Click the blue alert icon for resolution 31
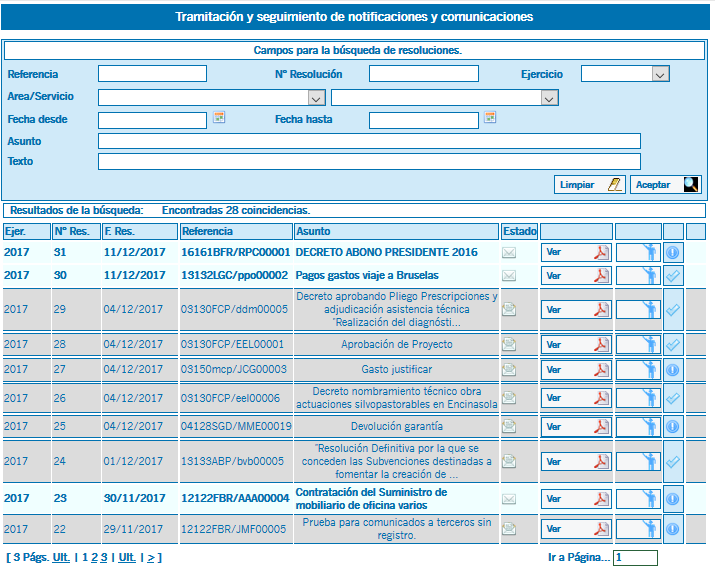 pos(673,252)
